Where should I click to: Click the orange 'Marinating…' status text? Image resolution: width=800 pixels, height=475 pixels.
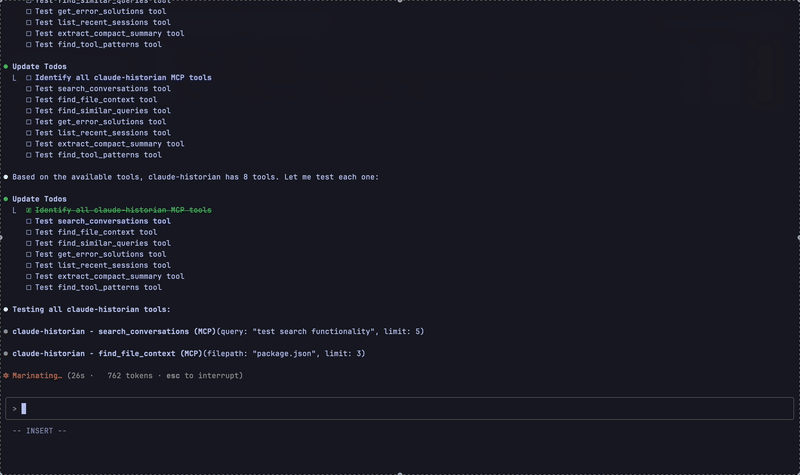pos(37,376)
